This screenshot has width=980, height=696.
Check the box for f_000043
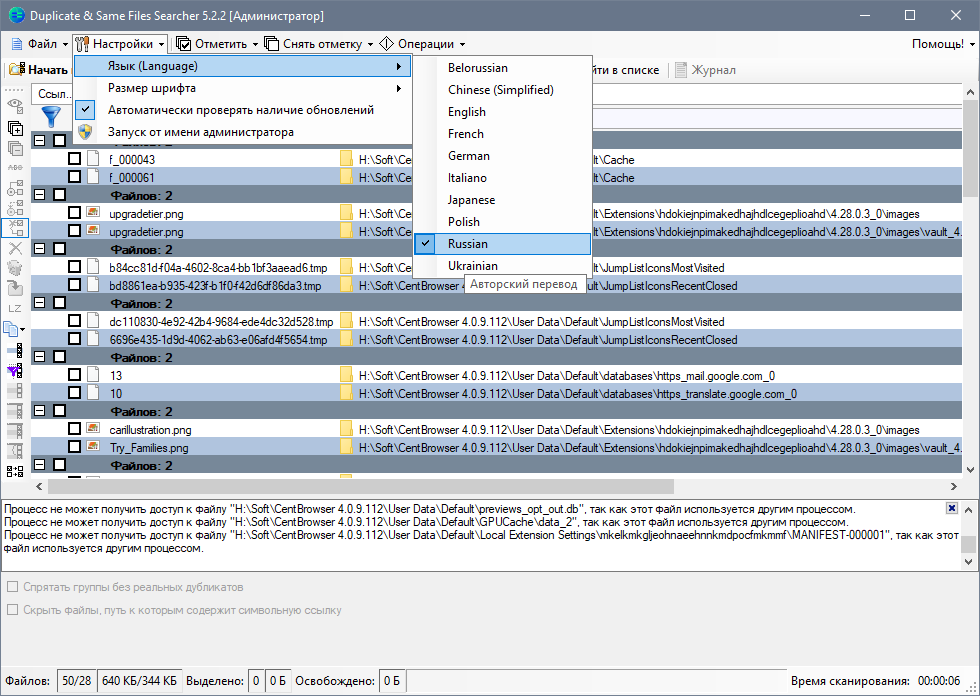tap(74, 159)
